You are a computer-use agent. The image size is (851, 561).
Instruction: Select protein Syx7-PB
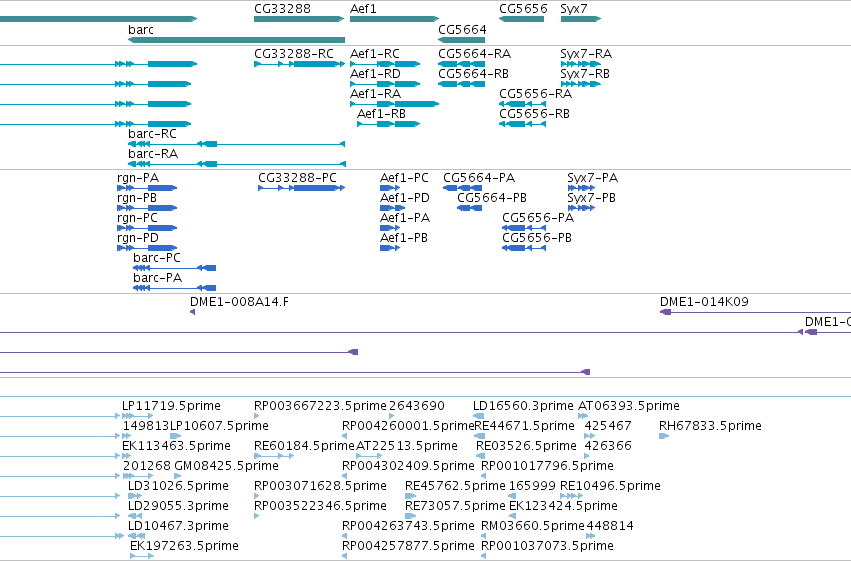581,208
